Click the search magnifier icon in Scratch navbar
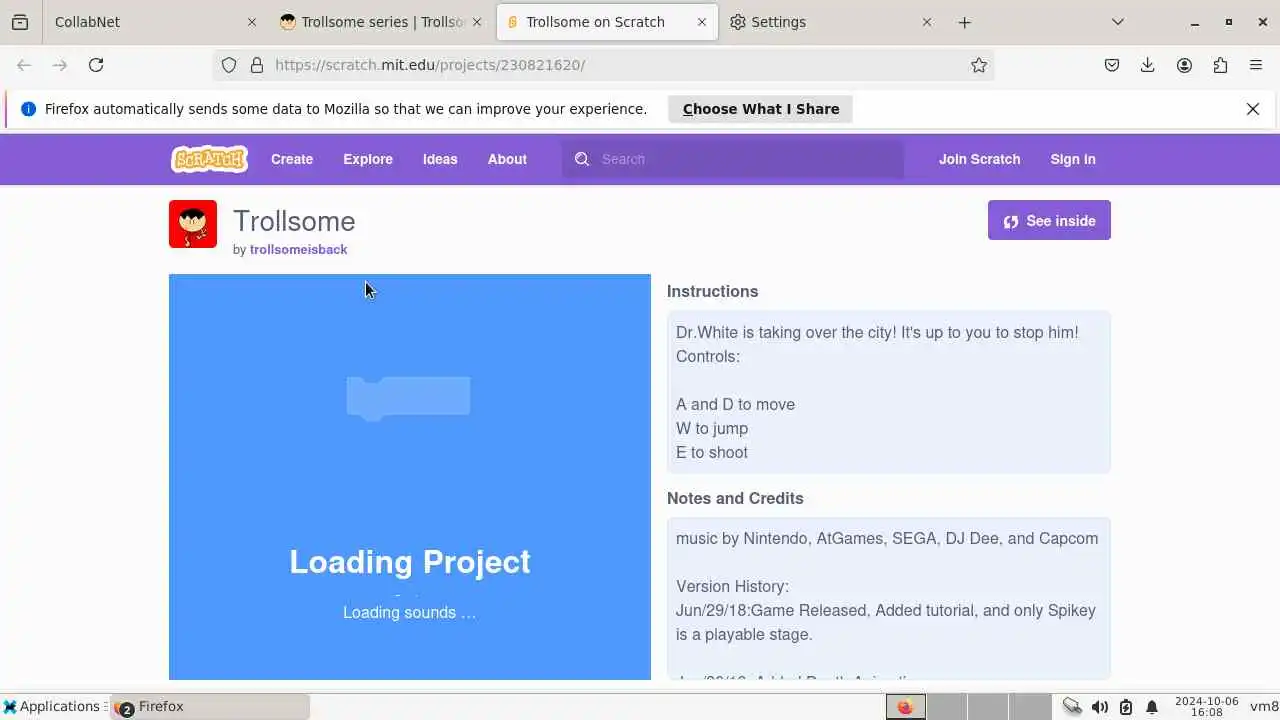1280x720 pixels. click(582, 159)
